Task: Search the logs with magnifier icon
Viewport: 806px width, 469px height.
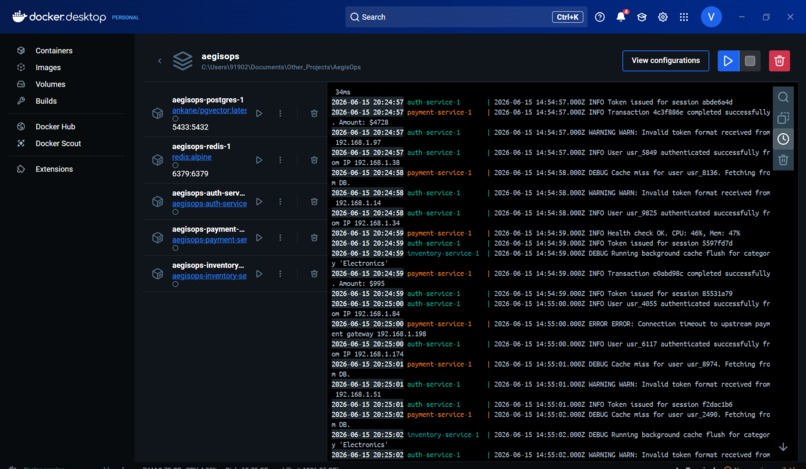Action: 783,97
